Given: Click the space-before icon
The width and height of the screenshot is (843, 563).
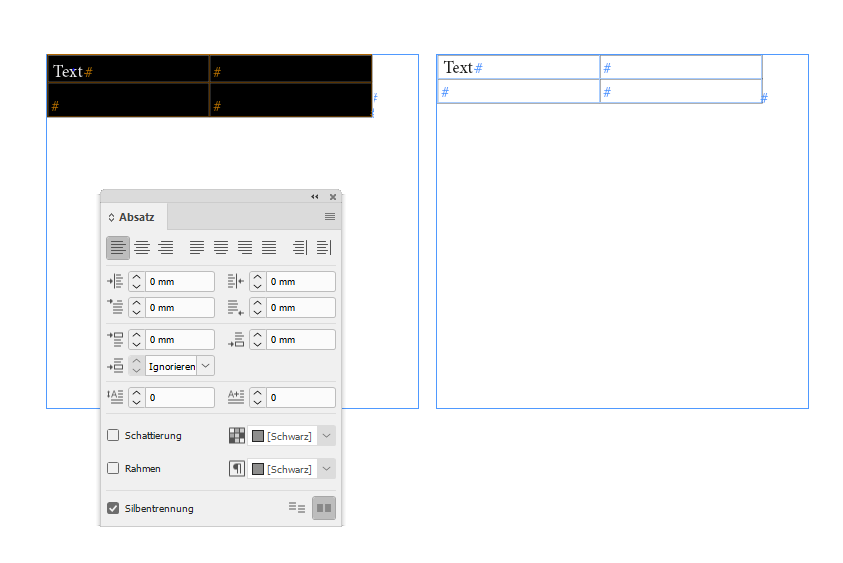Looking at the screenshot, I should (115, 339).
